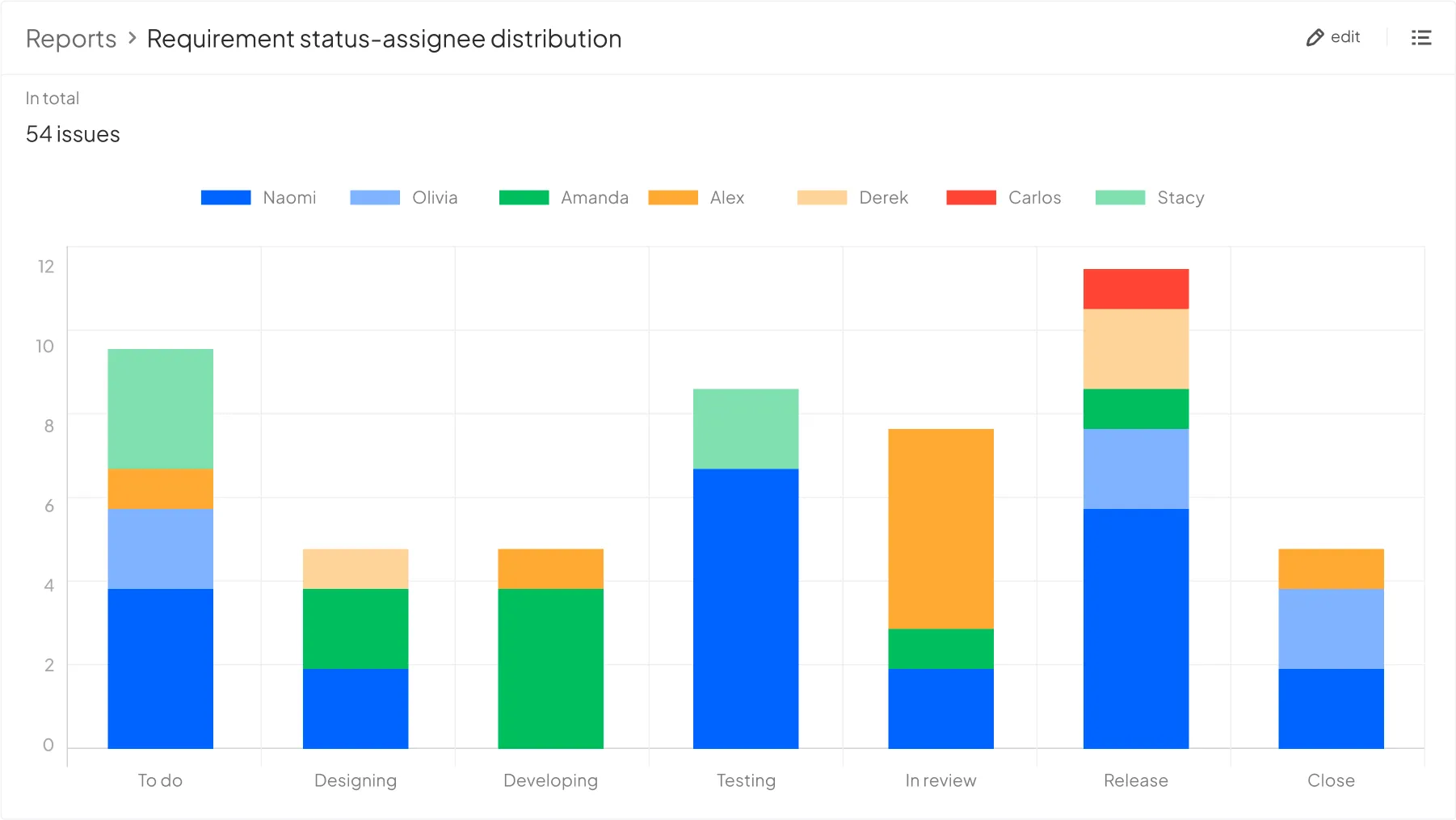Click Derek legend color swatch

pyautogui.click(x=821, y=198)
